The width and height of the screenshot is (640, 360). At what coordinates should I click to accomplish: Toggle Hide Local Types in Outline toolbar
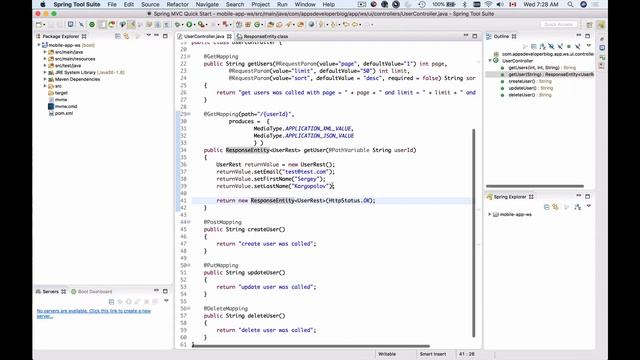[x=578, y=46]
